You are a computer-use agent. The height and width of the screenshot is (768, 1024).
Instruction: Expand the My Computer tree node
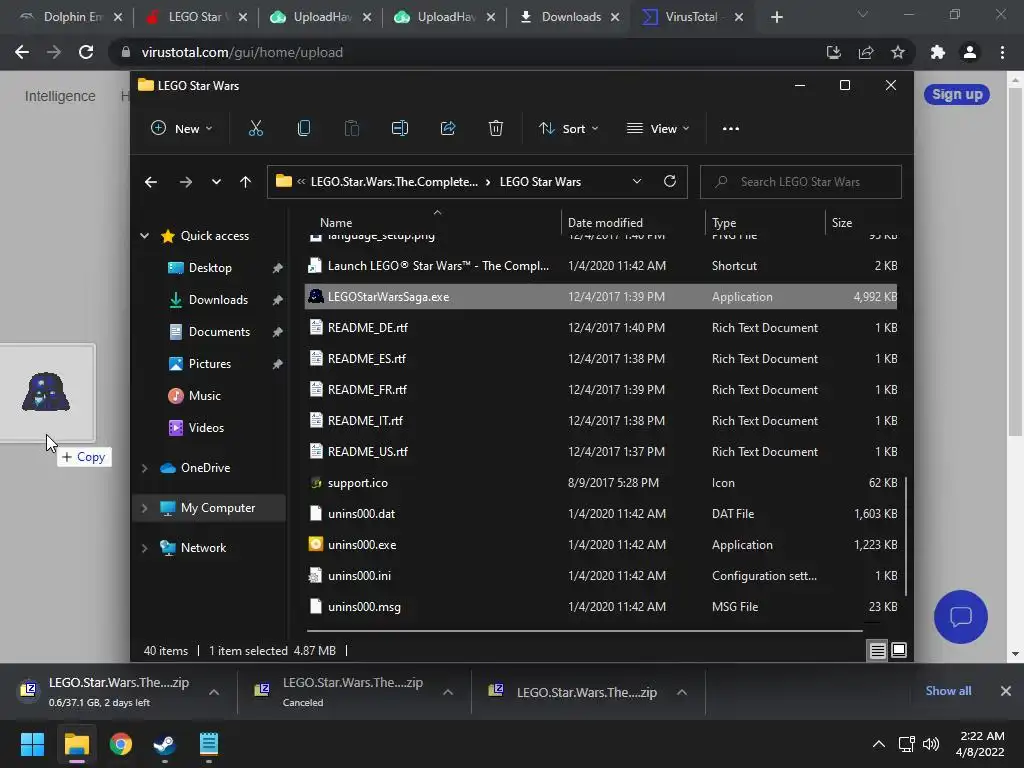pyautogui.click(x=144, y=508)
